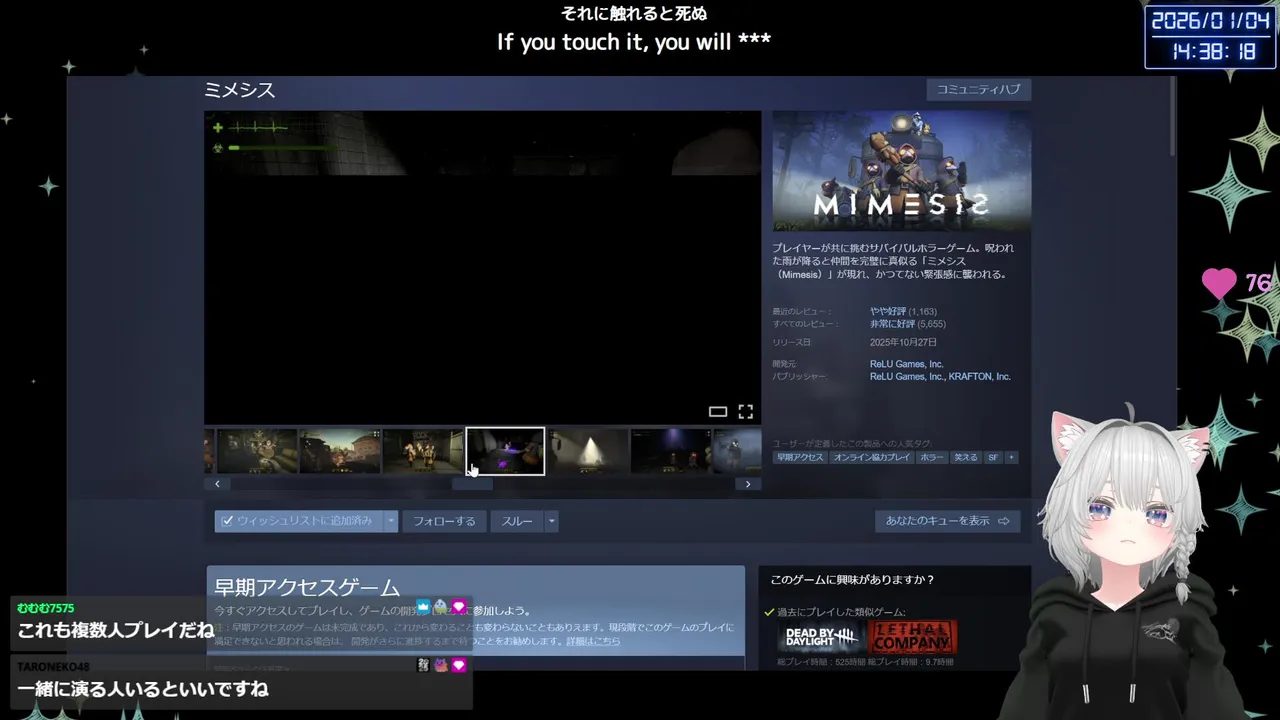Click the pink heart like counter
The height and width of the screenshot is (720, 1280).
coord(1219,284)
